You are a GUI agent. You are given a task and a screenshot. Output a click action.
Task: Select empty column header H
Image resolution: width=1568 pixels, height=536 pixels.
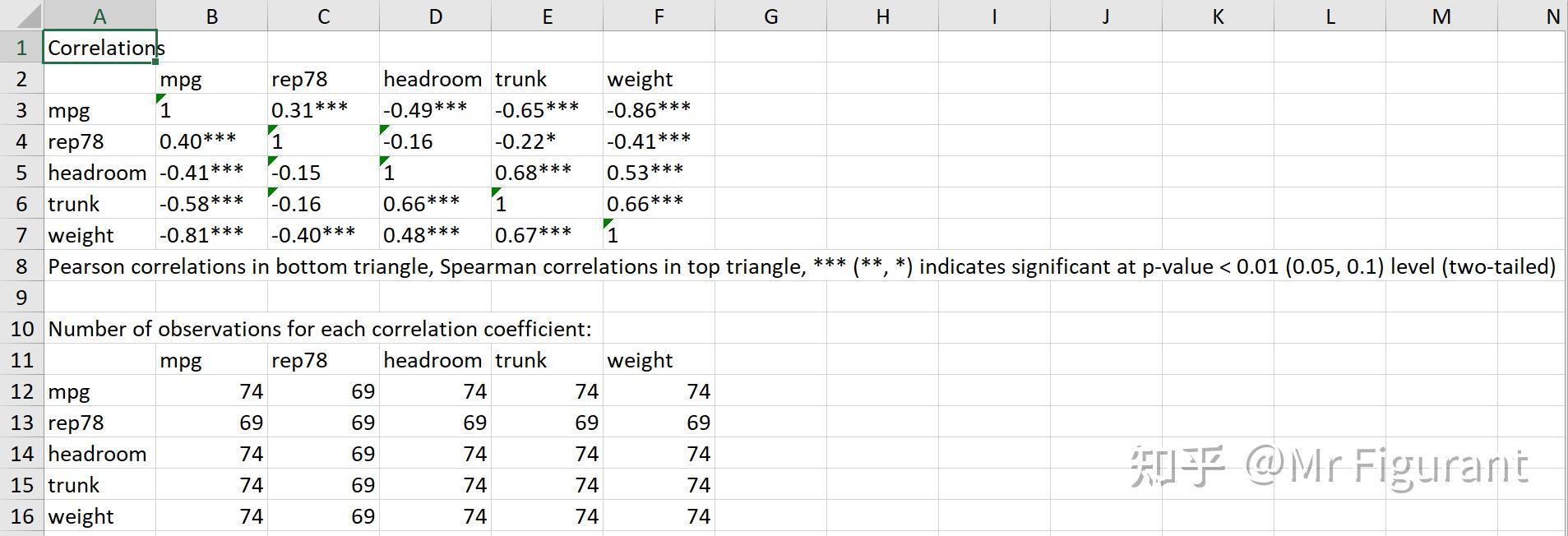tap(882, 14)
